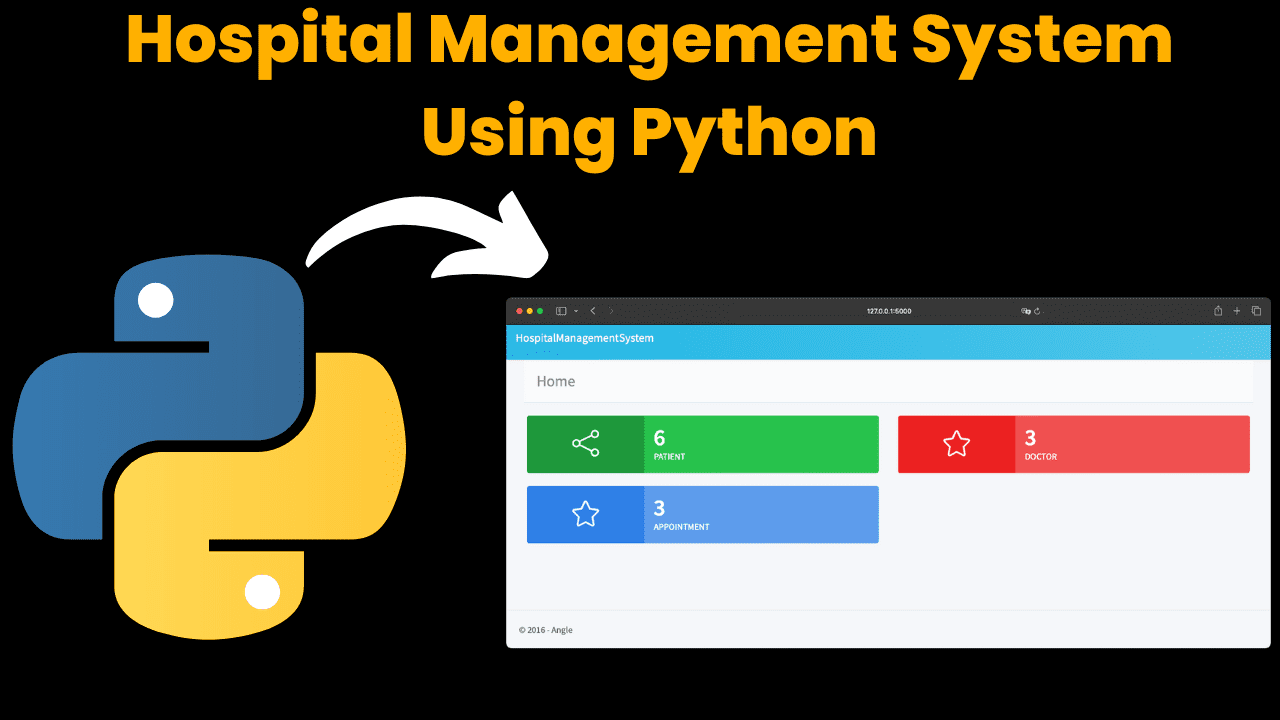Open the blue Appointment count card
Viewport: 1280px width, 720px height.
coord(703,514)
